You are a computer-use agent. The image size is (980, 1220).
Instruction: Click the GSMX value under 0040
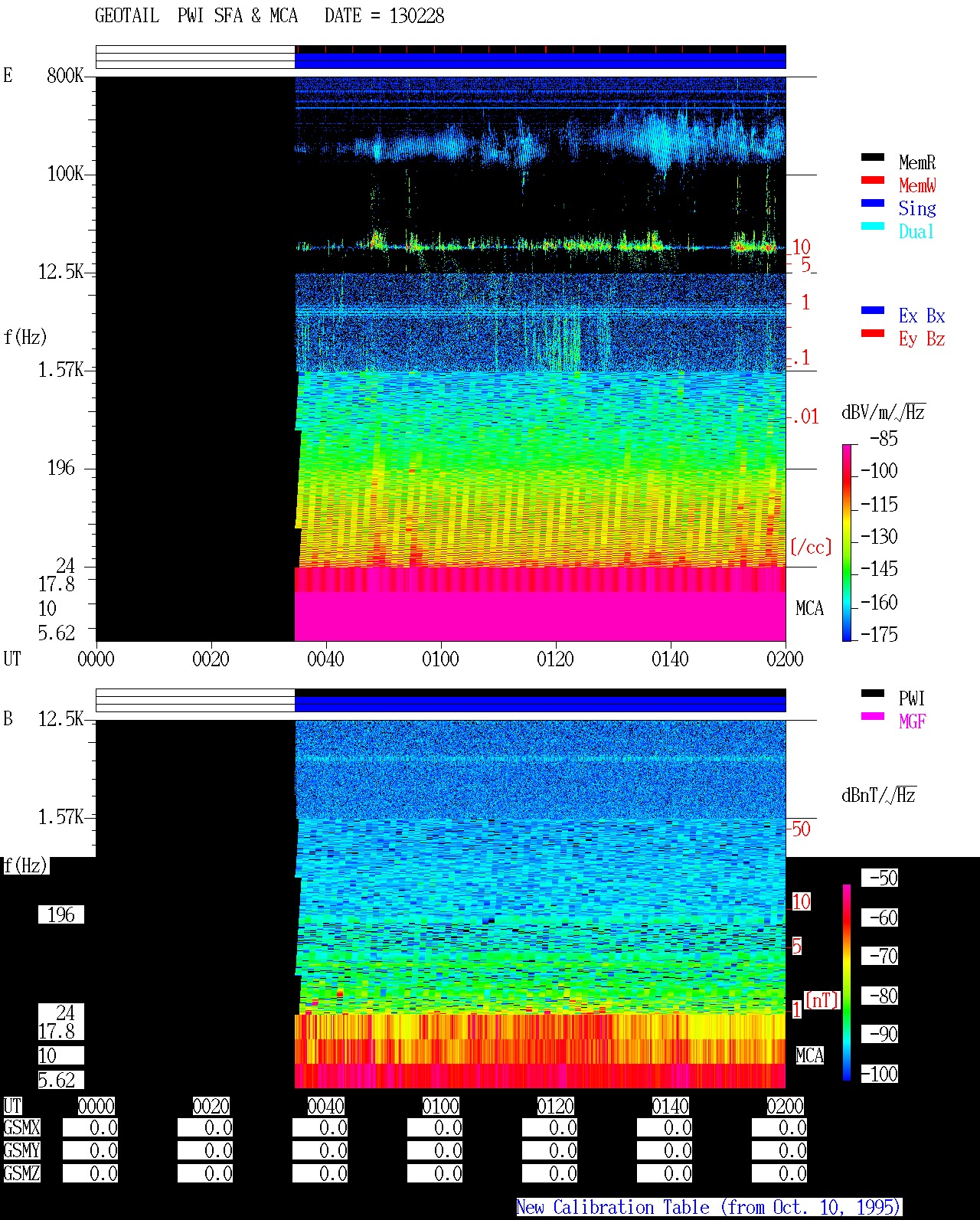320,1128
